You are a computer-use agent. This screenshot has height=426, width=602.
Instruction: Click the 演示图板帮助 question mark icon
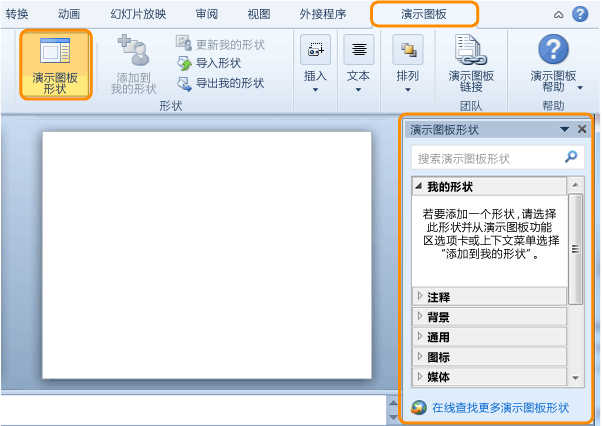click(553, 49)
